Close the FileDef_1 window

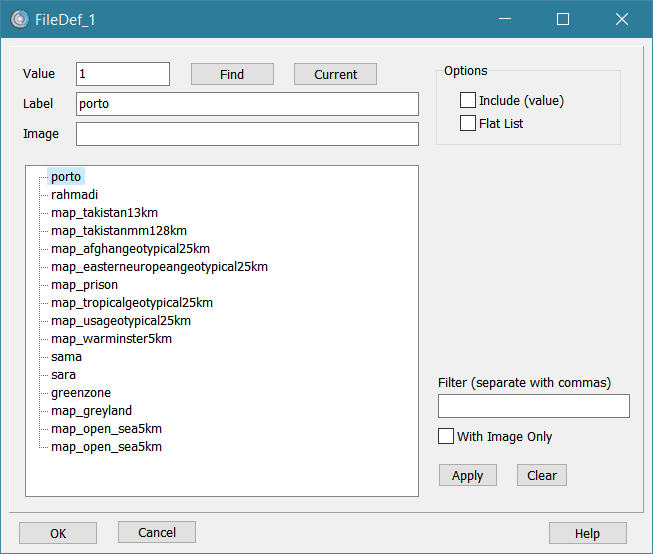(x=621, y=19)
